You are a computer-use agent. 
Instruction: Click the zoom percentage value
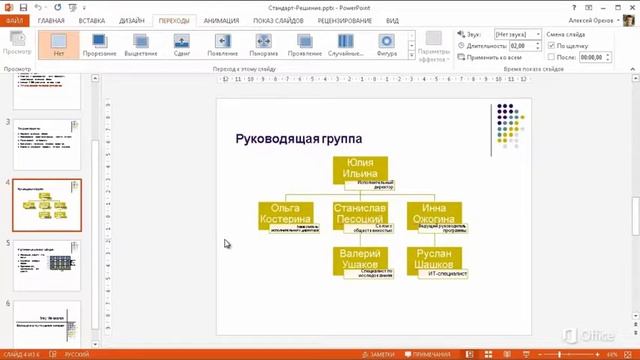click(x=612, y=355)
